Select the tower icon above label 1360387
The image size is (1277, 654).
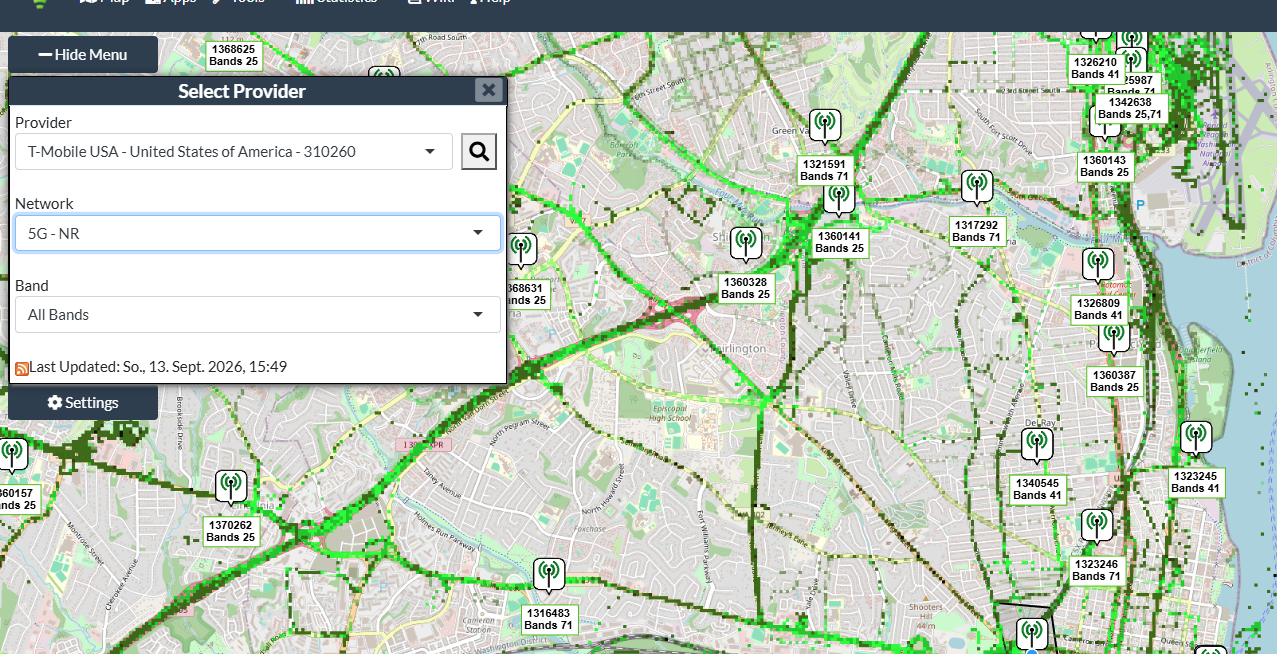(x=1113, y=338)
